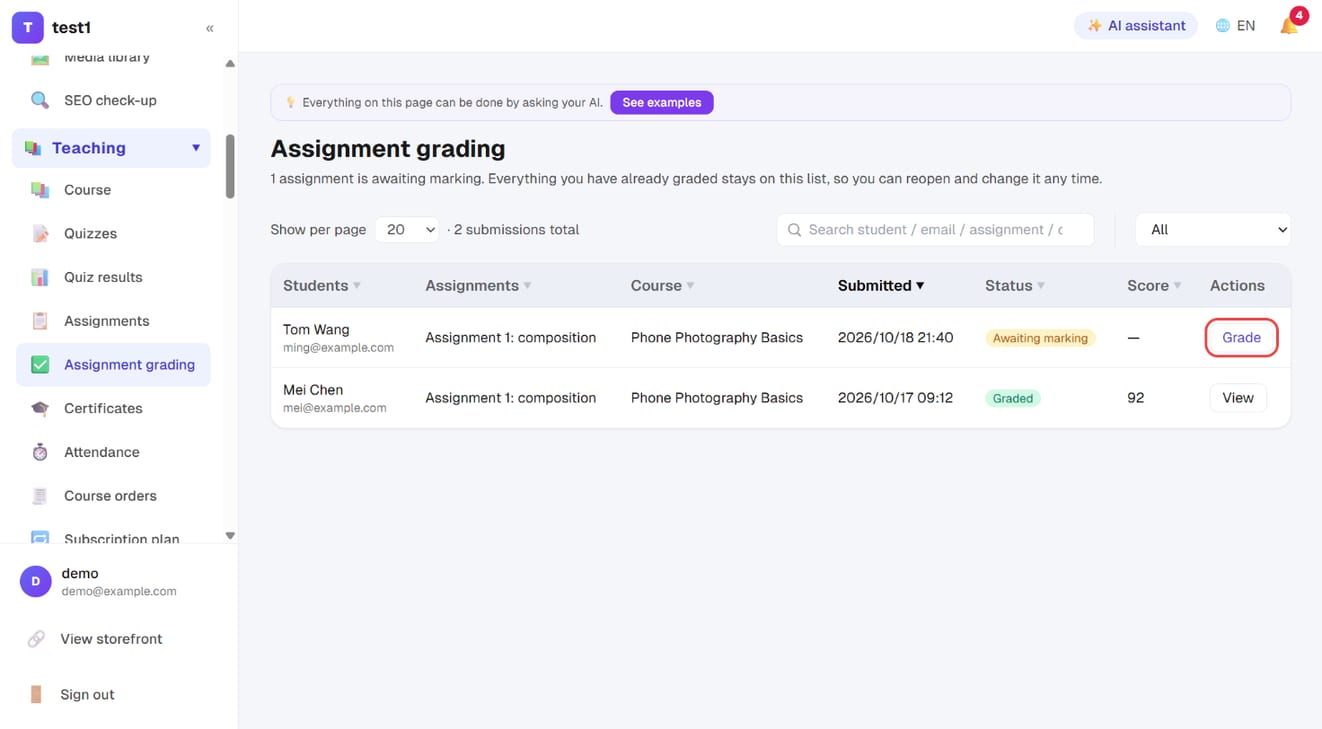
Task: Open the AI assistant
Action: (x=1136, y=26)
